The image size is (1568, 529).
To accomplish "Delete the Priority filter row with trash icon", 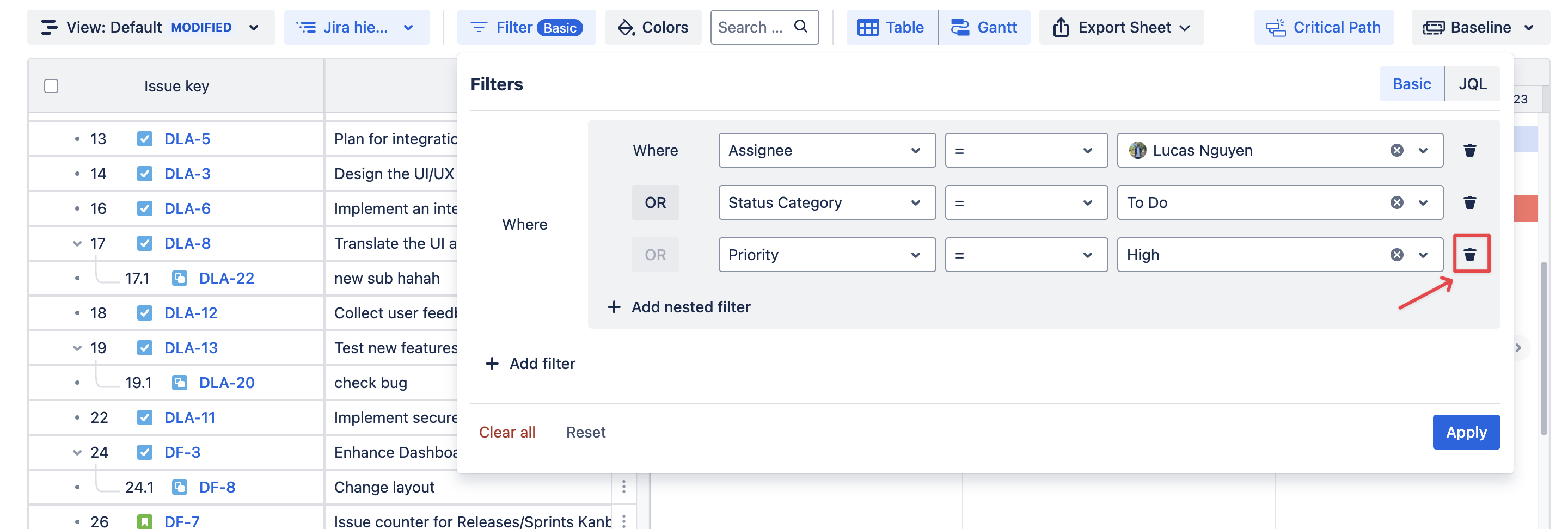I will point(1469,255).
